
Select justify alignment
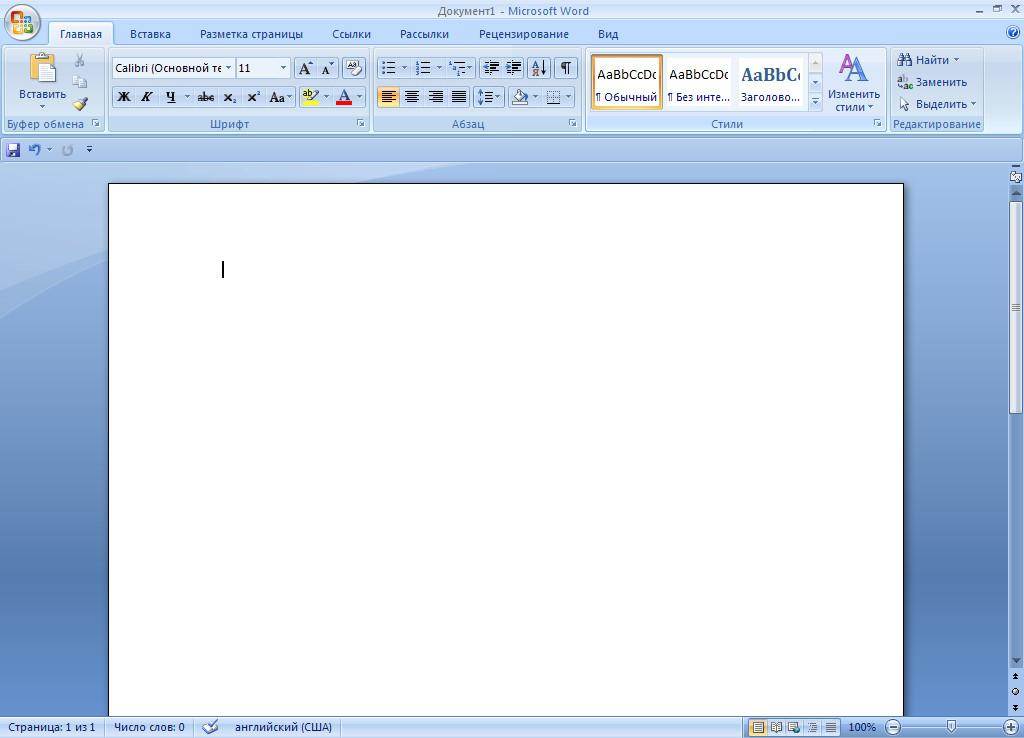(x=459, y=97)
